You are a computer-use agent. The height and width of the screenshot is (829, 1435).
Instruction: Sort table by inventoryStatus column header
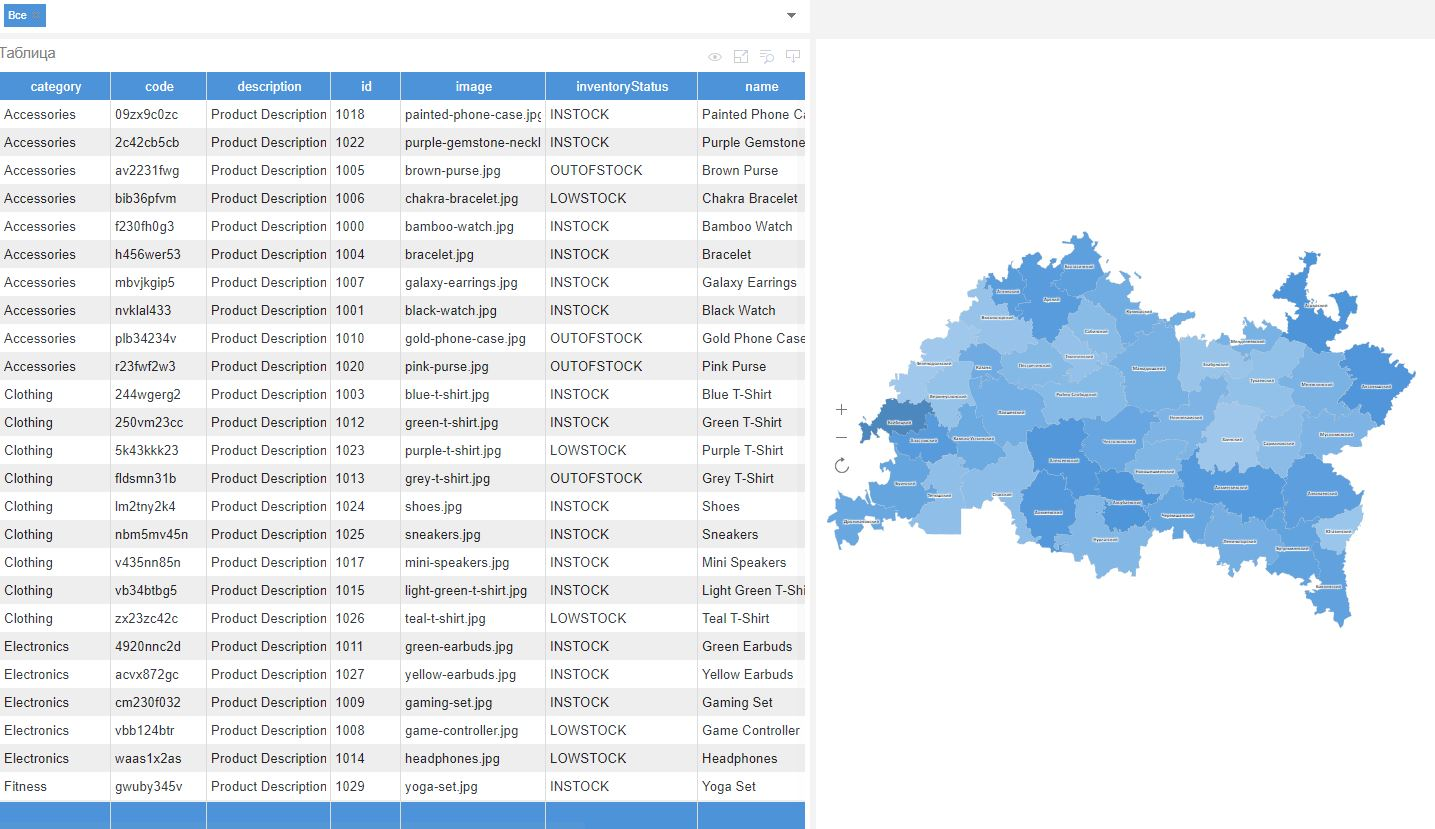coord(621,87)
